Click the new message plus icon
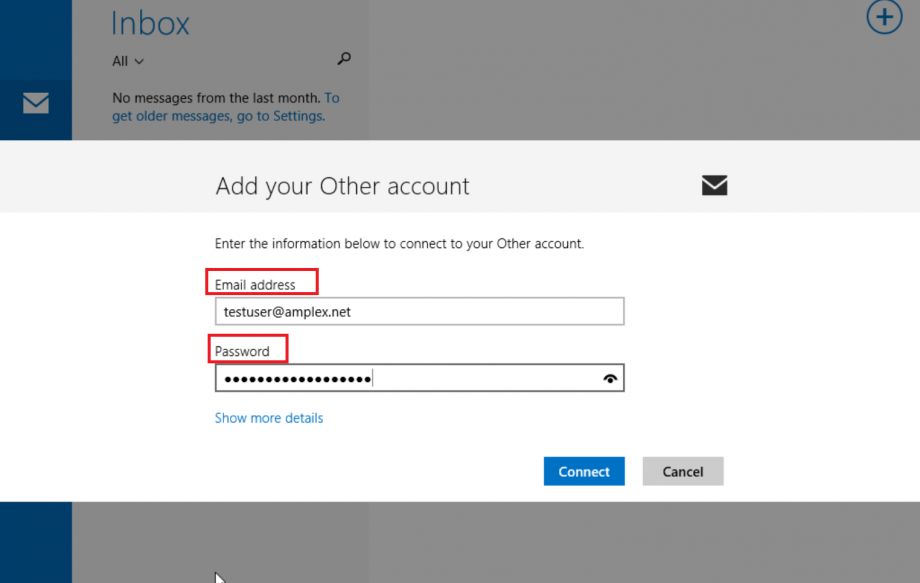Viewport: 920px width, 583px height. pyautogui.click(x=884, y=16)
